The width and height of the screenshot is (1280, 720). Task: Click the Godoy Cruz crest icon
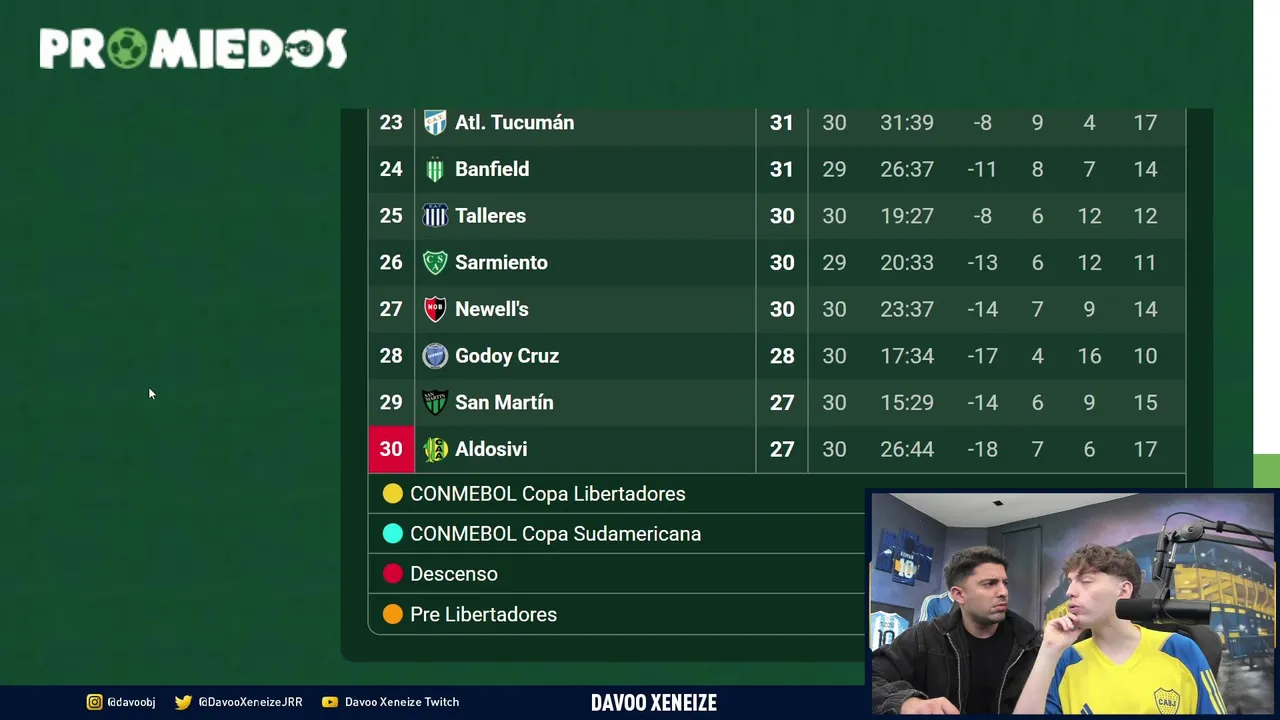[x=435, y=356]
